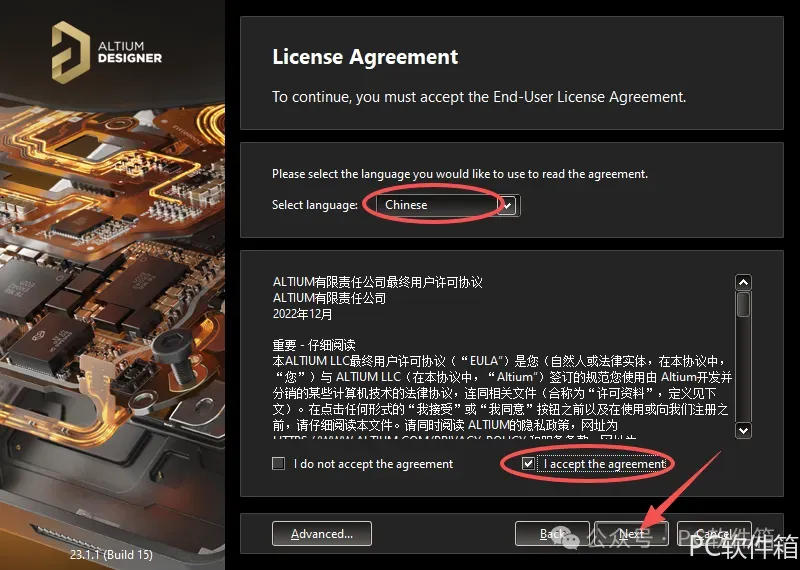This screenshot has width=800, height=570.
Task: Go to previous step with Back button
Action: [552, 534]
